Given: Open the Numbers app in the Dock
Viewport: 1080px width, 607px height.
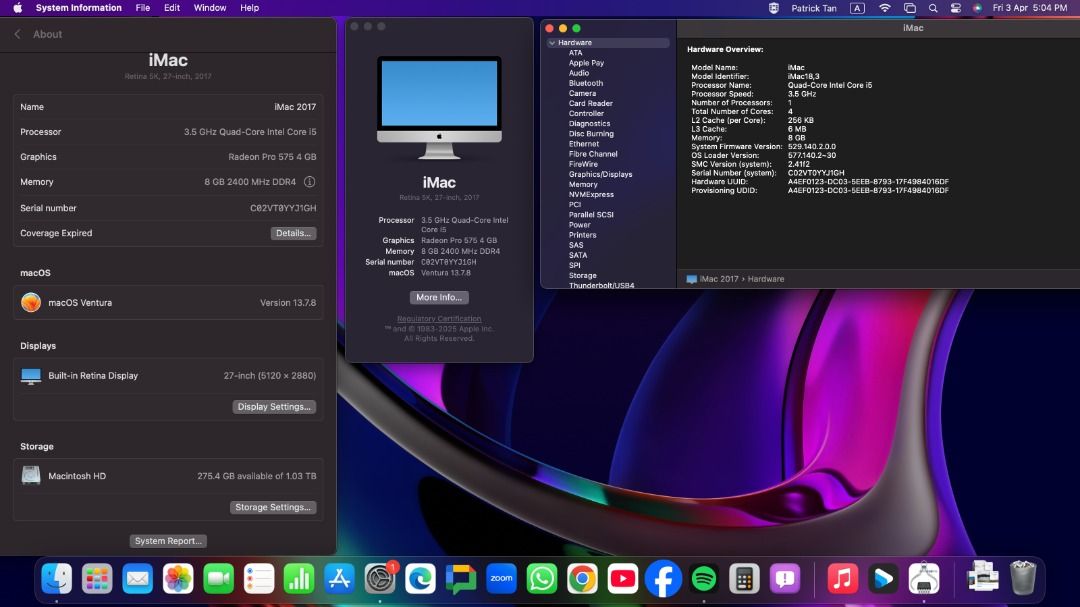Looking at the screenshot, I should click(299, 578).
